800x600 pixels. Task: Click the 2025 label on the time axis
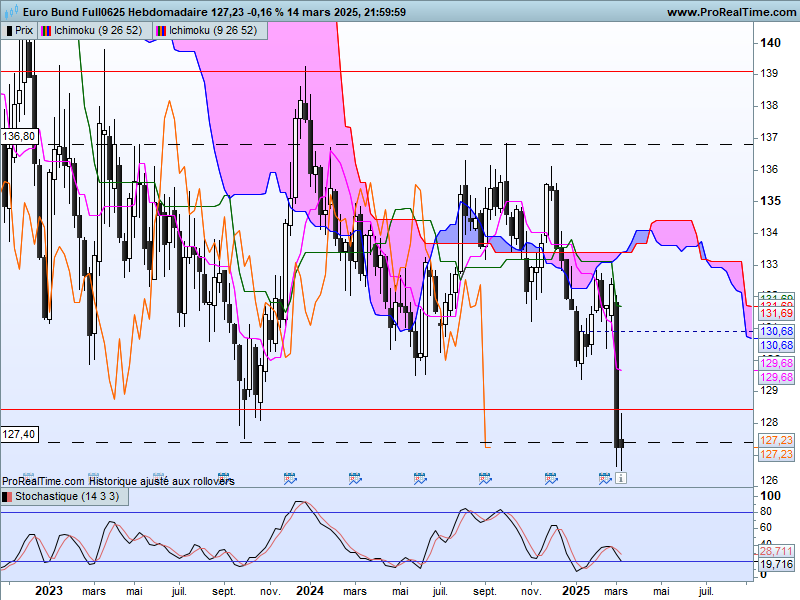(576, 591)
